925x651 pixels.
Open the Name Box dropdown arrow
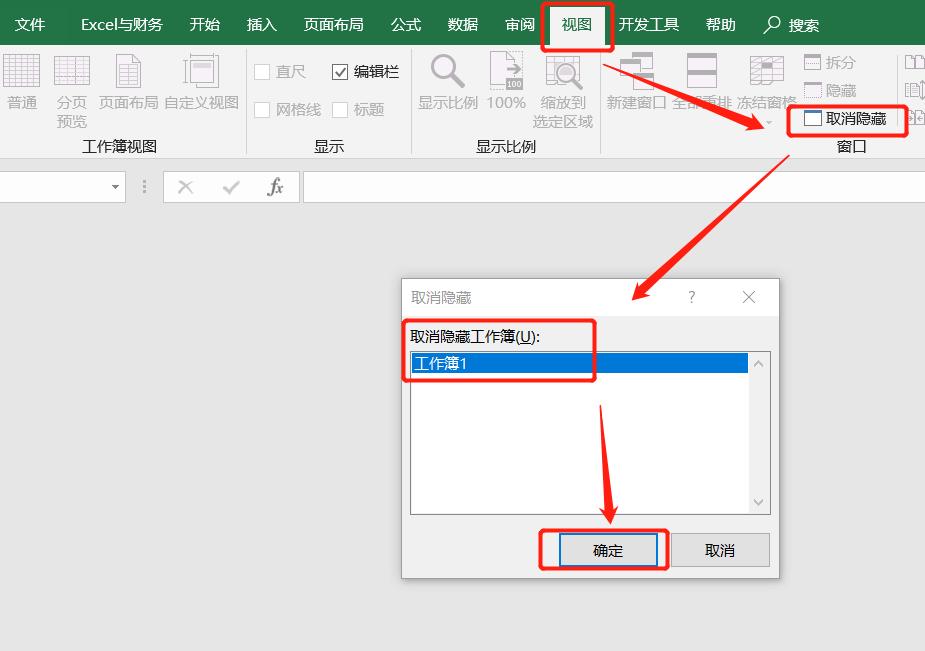(114, 187)
